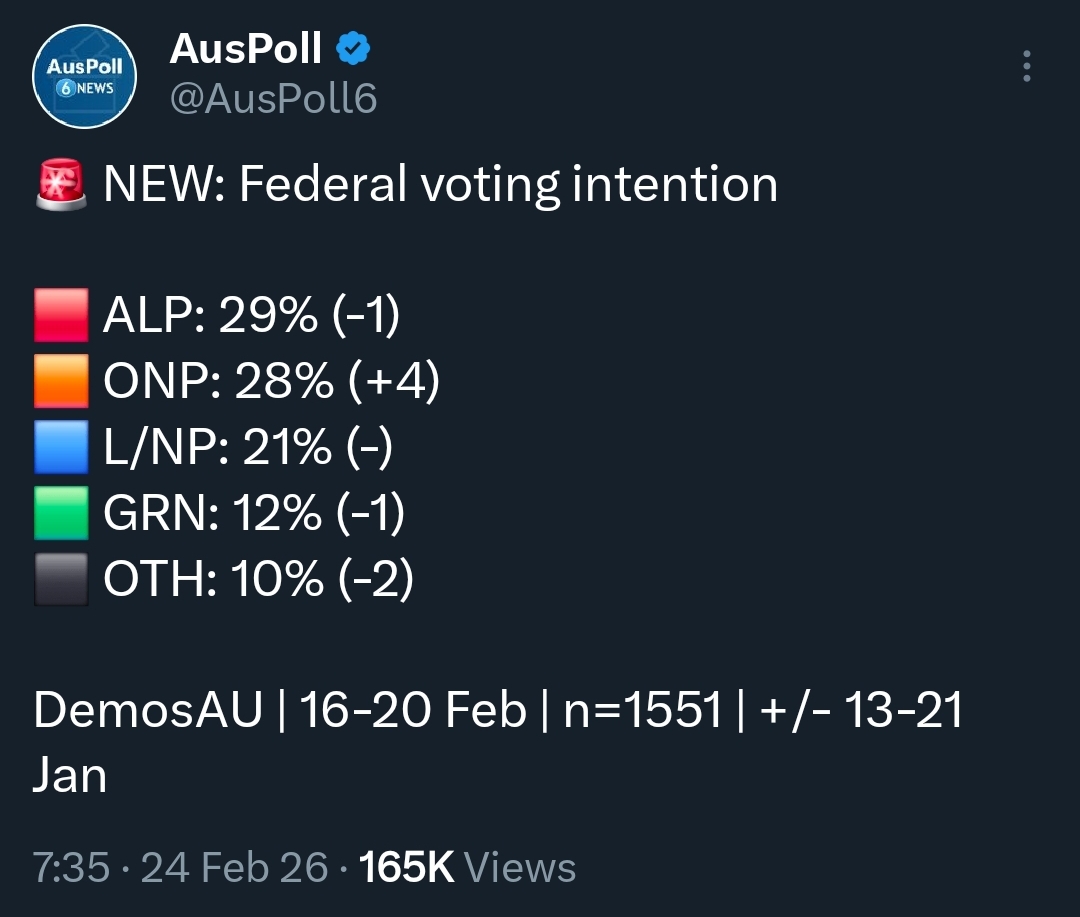This screenshot has height=917, width=1080.
Task: Open the @AusPoll6 handle link
Action: coord(273,98)
